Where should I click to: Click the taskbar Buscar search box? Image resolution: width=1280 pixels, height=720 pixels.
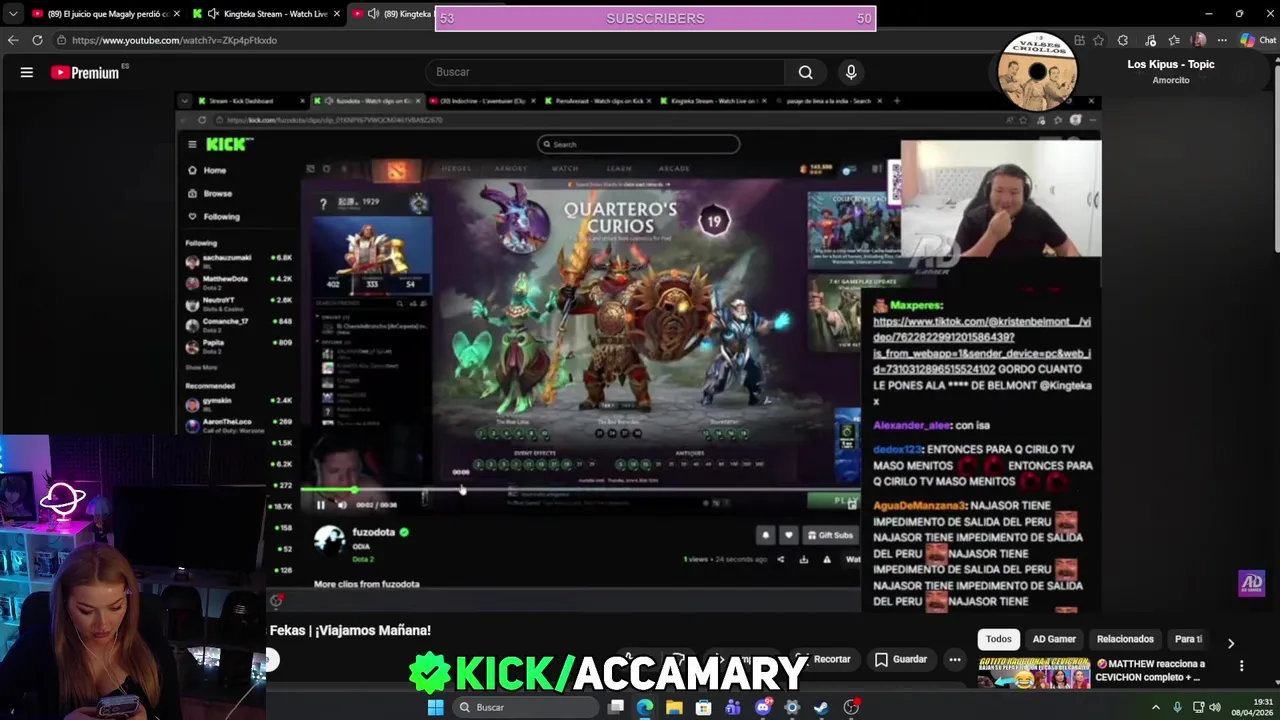tap(525, 707)
